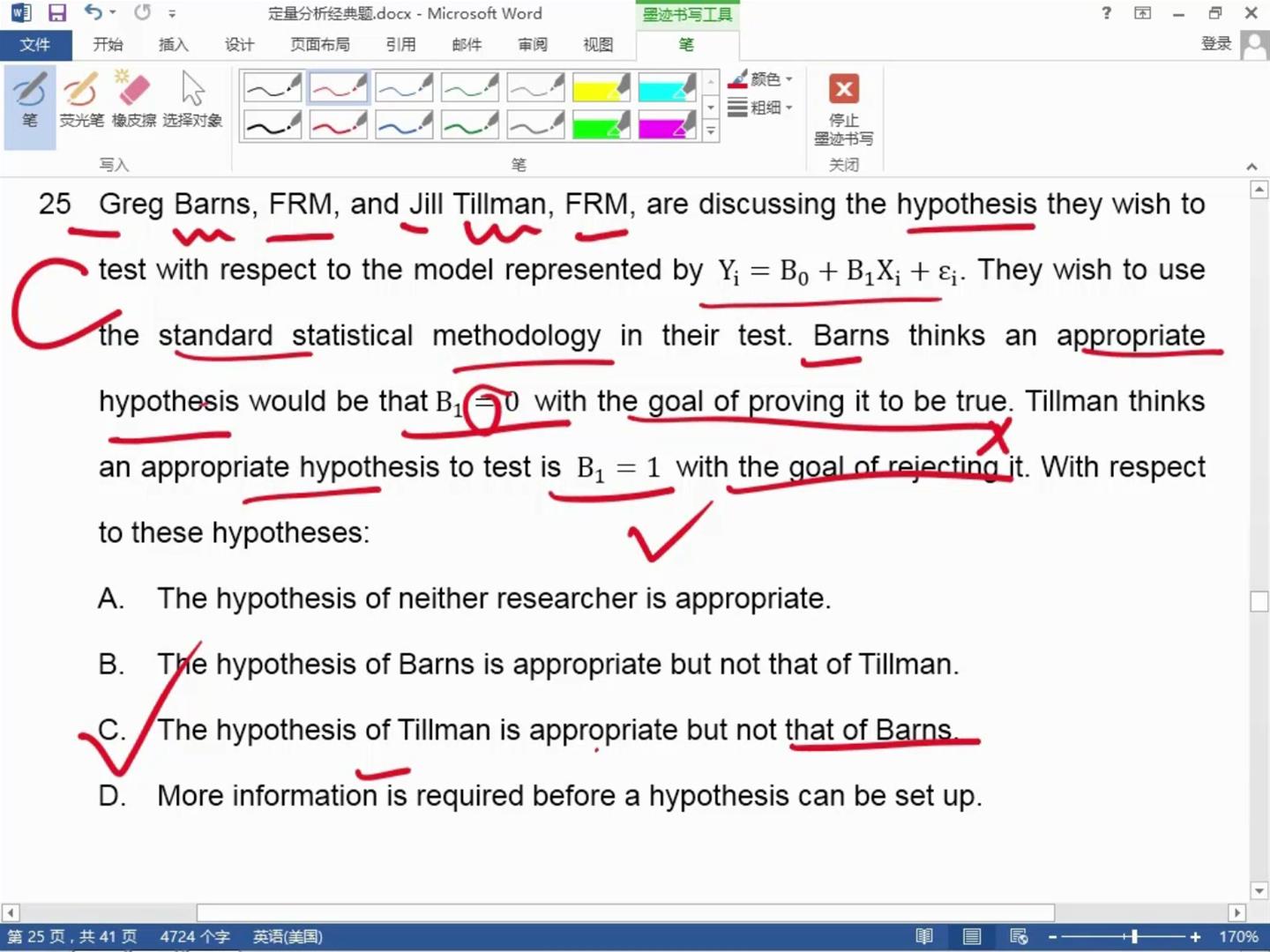Switch to Web Layout view in status bar

[x=1019, y=936]
